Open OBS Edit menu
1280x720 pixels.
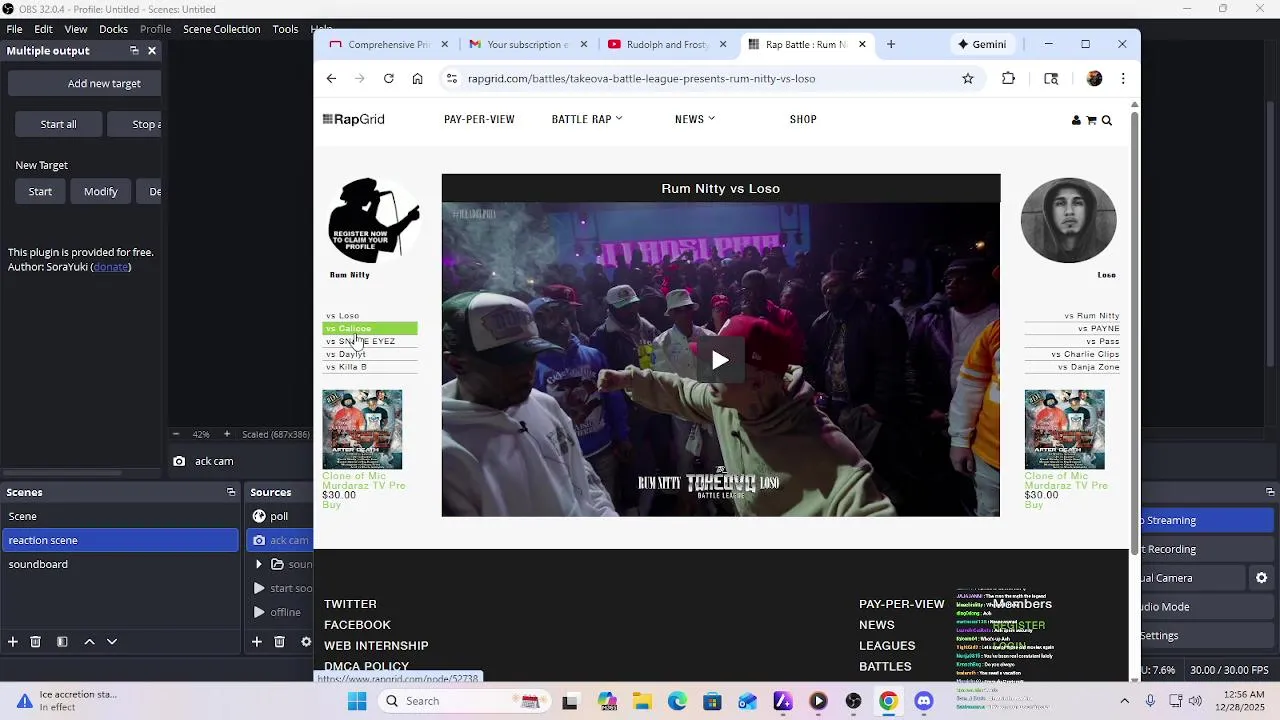pyautogui.click(x=44, y=29)
